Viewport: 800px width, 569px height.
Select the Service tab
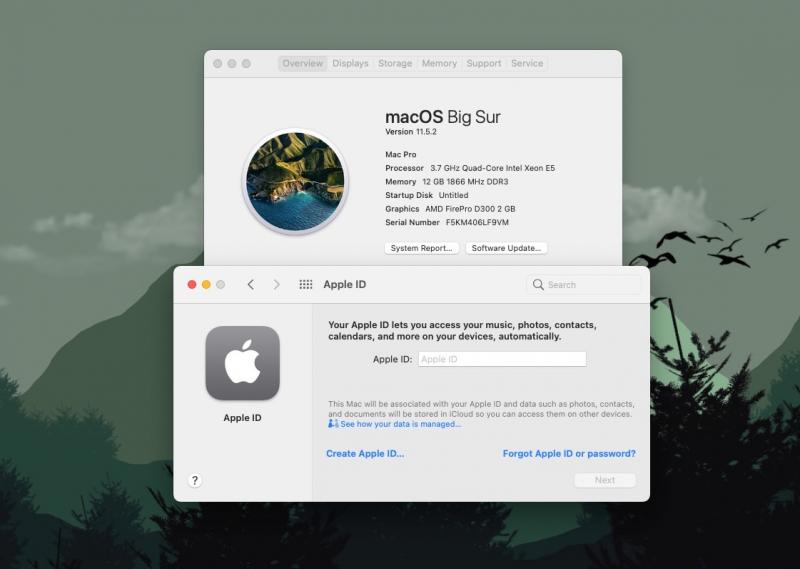tap(527, 63)
